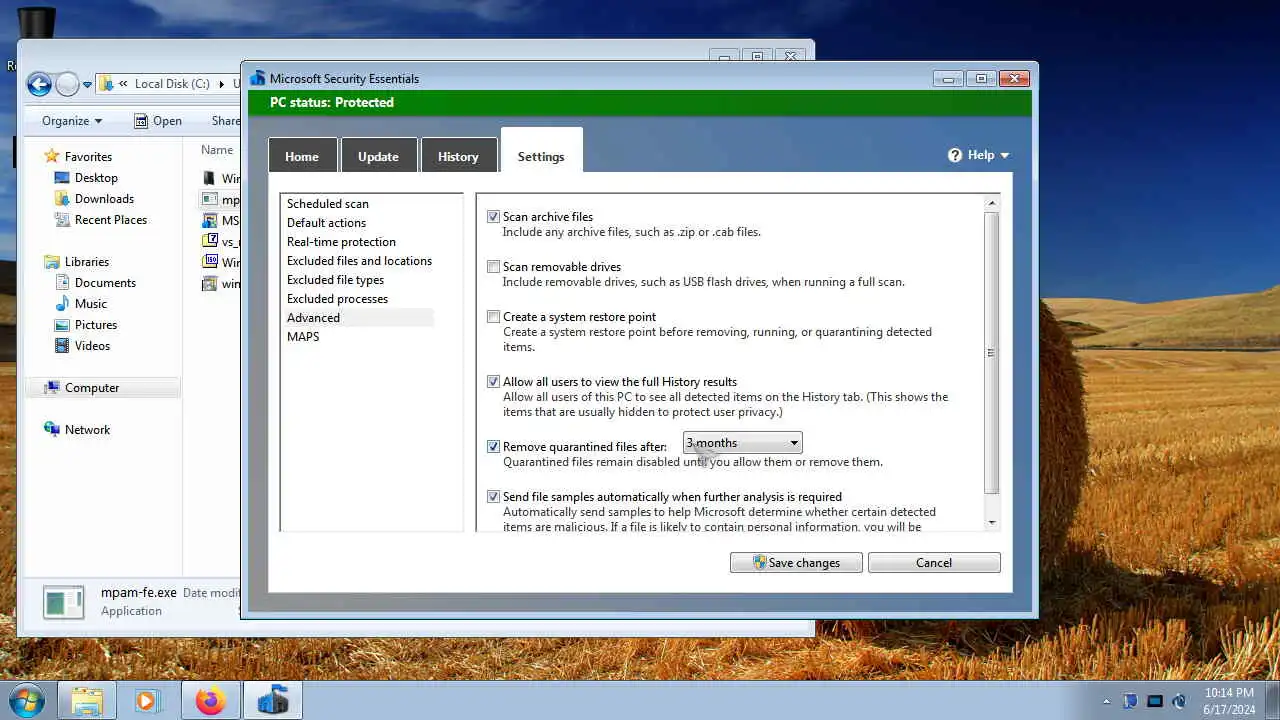The height and width of the screenshot is (720, 1280).
Task: Click the Cancel button
Action: point(934,563)
